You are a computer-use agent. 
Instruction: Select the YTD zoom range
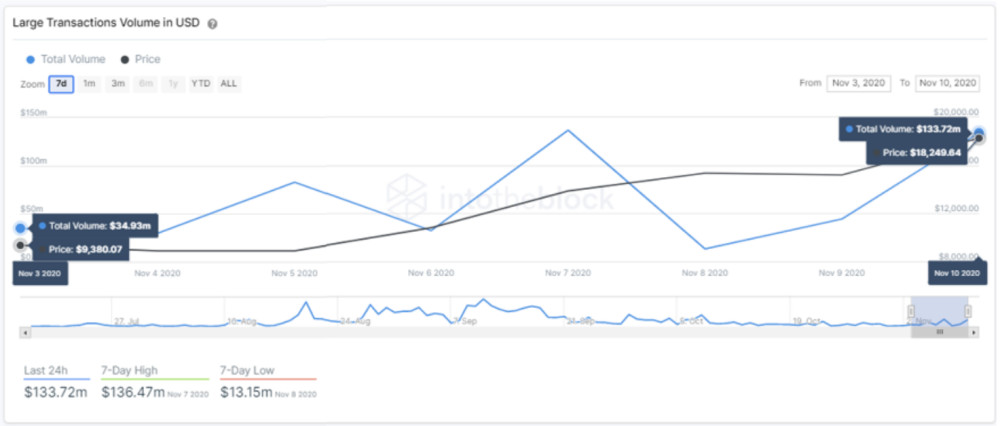[x=201, y=84]
